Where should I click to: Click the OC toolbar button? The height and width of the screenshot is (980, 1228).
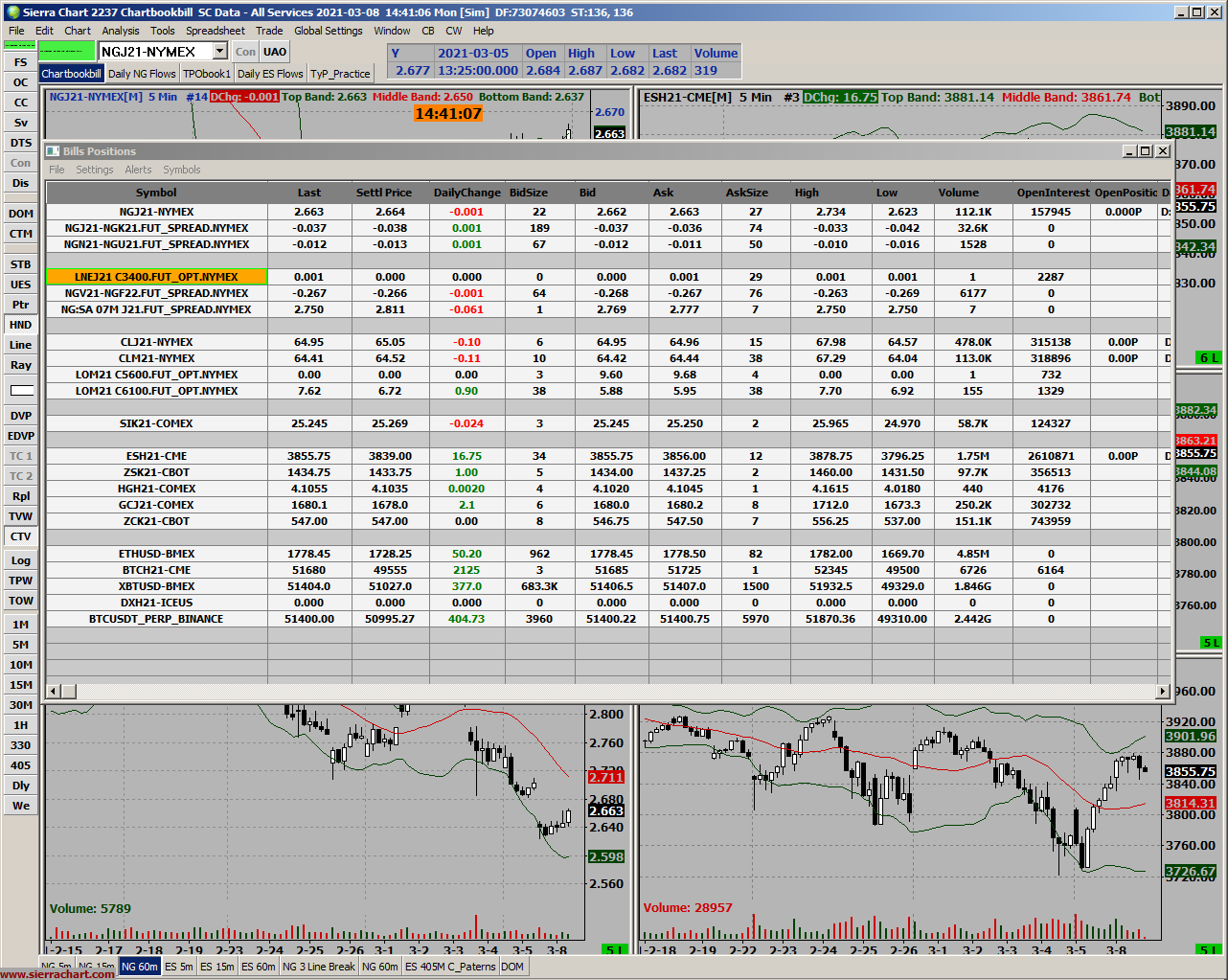[21, 82]
